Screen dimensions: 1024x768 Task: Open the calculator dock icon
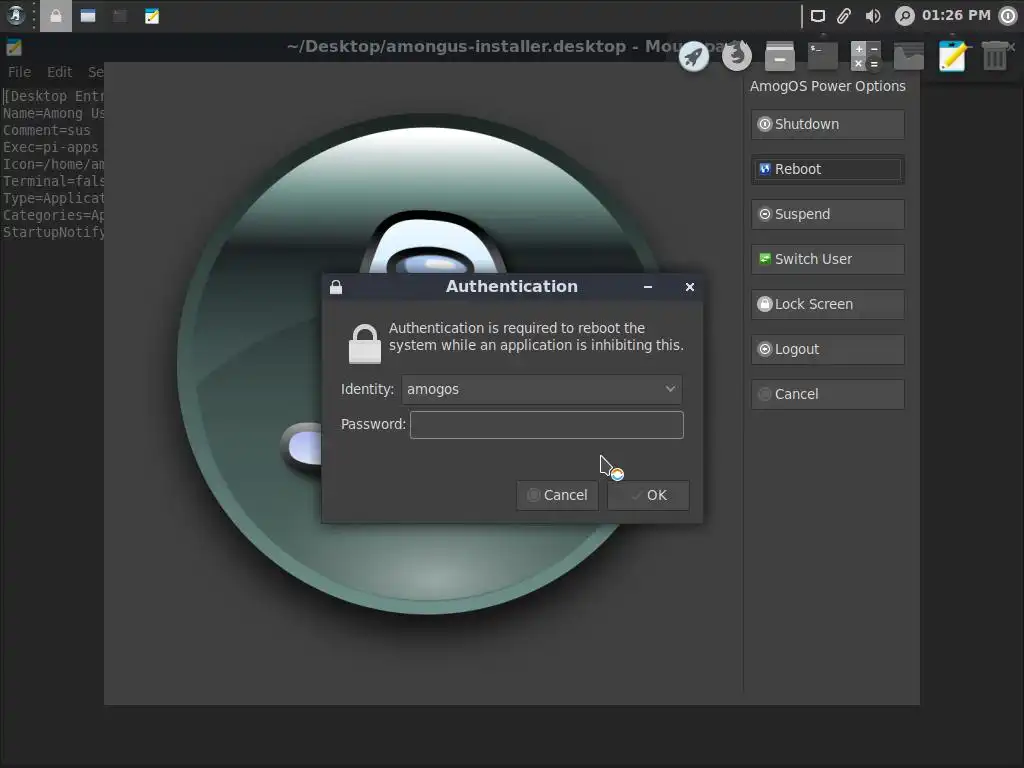point(866,56)
